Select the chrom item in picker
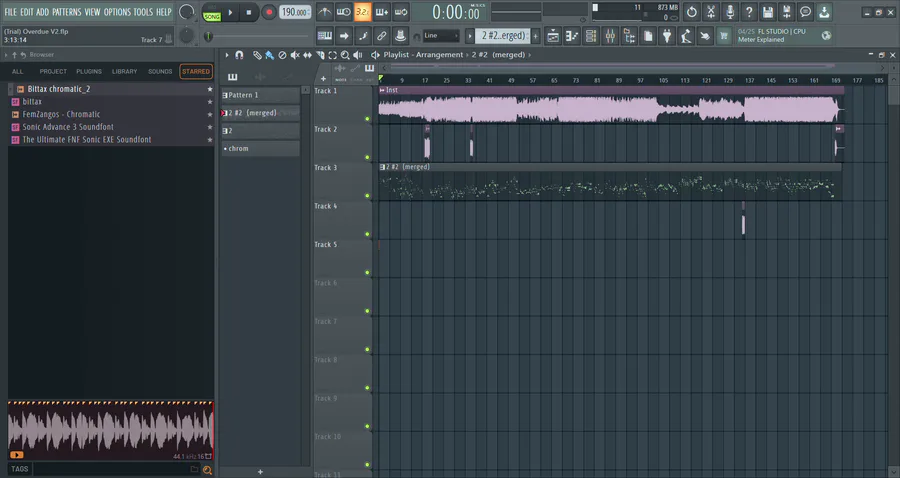The width and height of the screenshot is (900, 478). point(261,149)
